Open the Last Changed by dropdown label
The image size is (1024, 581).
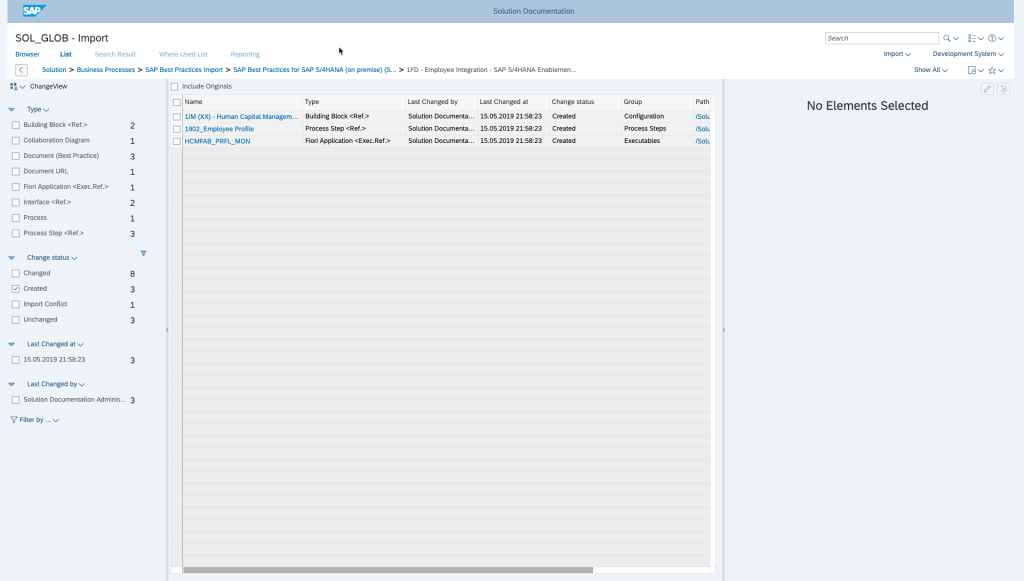pos(56,385)
